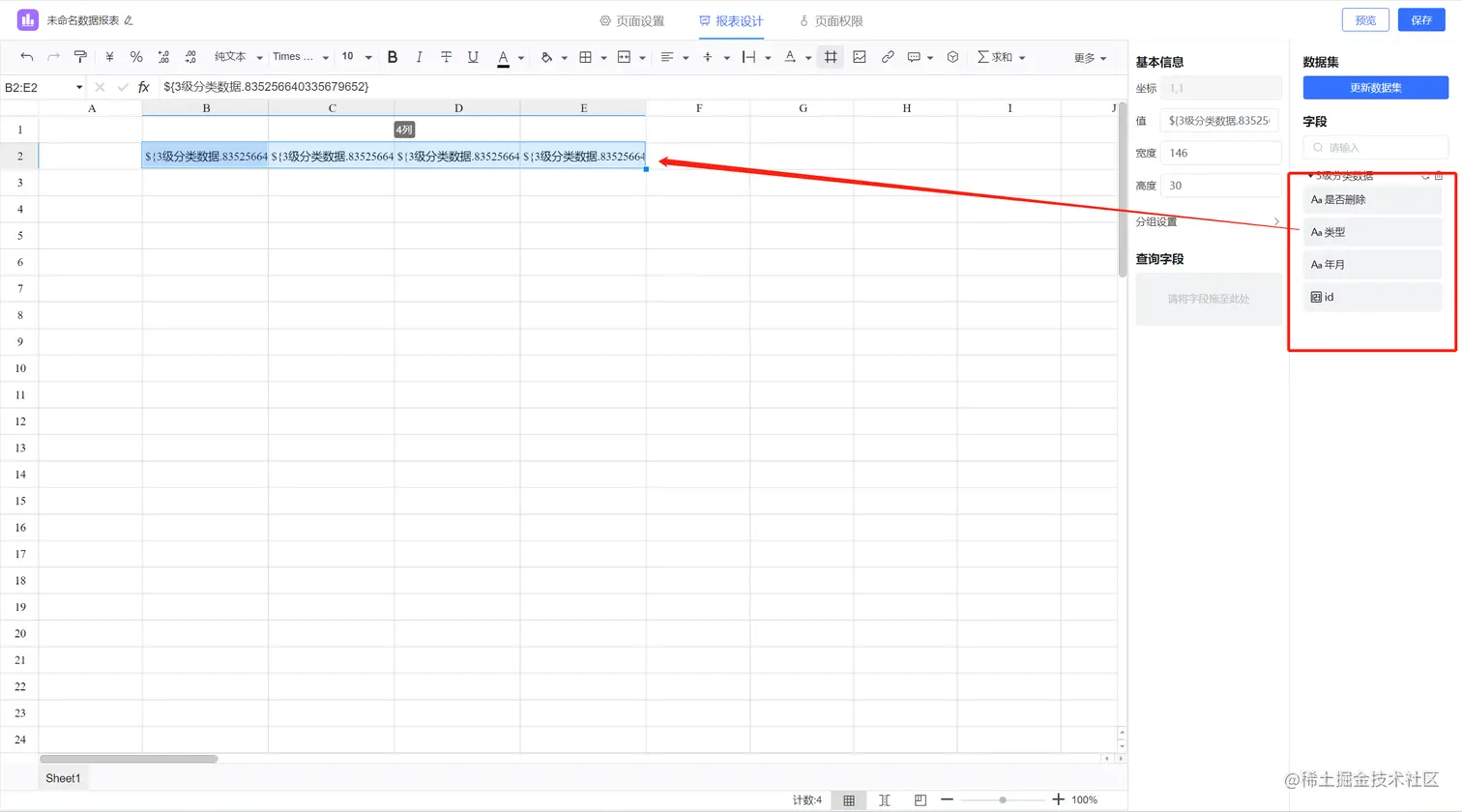1462x812 pixels.
Task: Open the 求和 sum function dropdown
Action: [1001, 57]
